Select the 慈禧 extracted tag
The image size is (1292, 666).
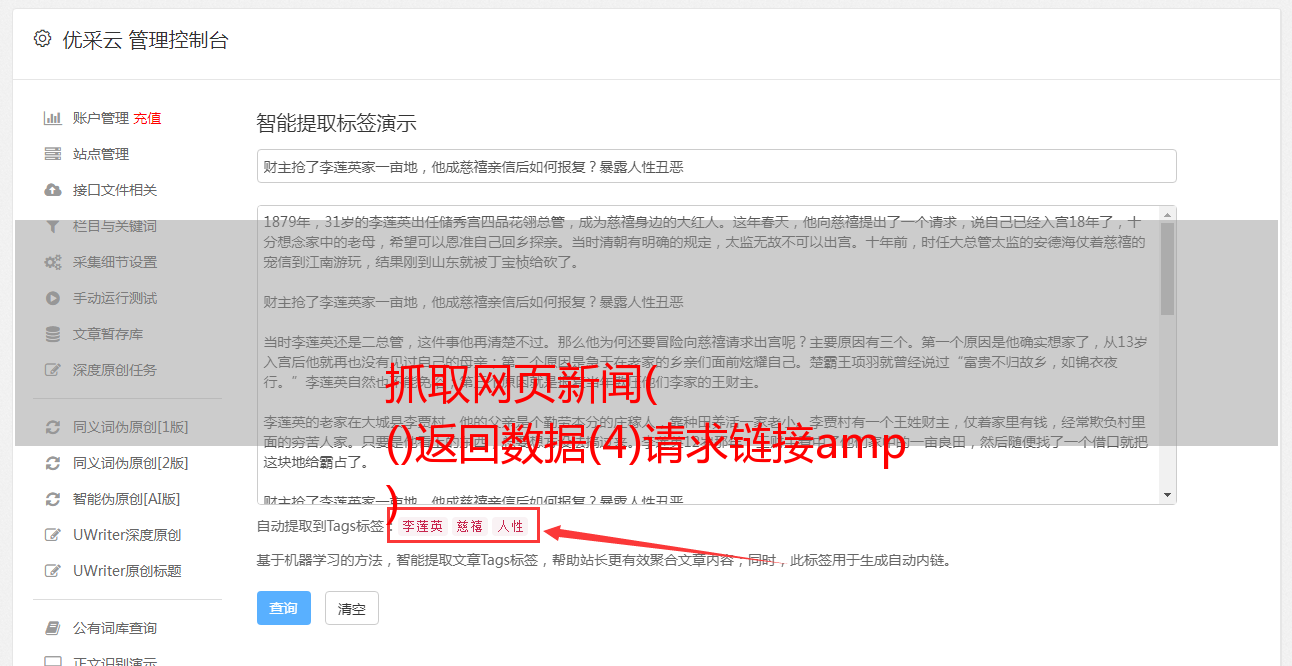click(470, 526)
